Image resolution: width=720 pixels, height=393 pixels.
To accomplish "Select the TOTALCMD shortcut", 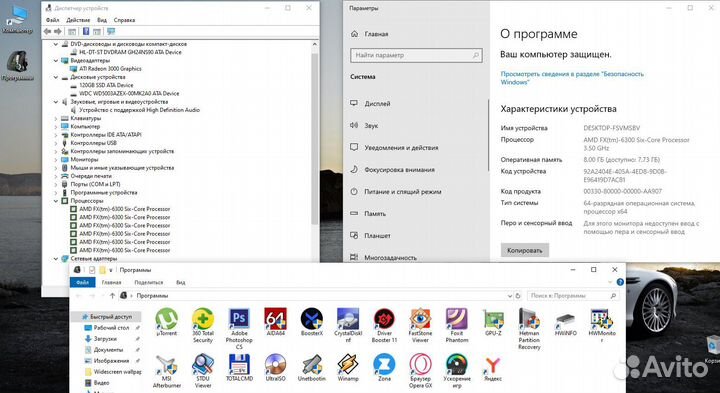I will click(239, 368).
